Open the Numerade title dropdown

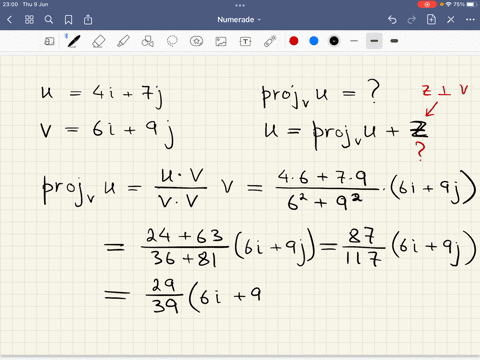pyautogui.click(x=239, y=20)
